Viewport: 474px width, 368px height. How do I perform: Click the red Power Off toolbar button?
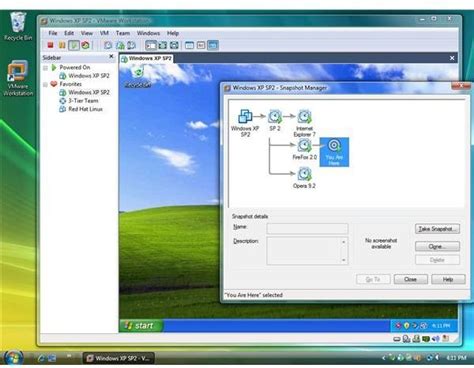(x=50, y=45)
